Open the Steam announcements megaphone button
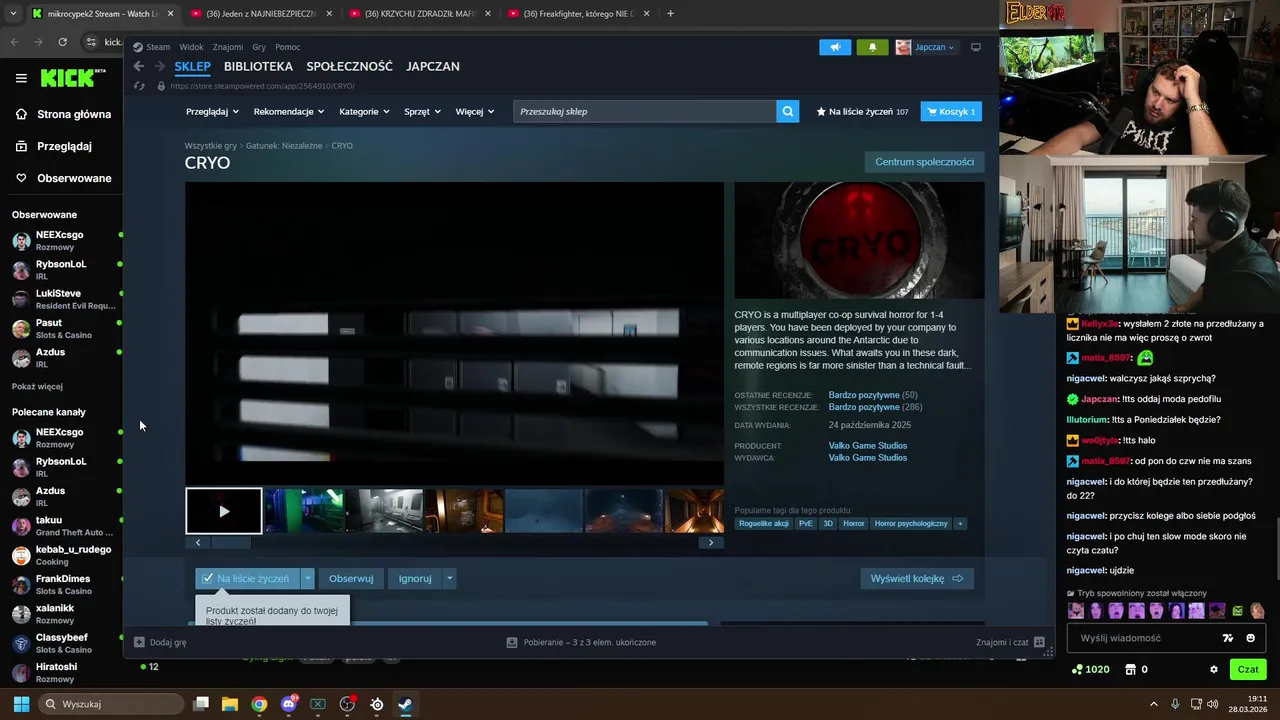This screenshot has height=720, width=1280. [x=835, y=47]
